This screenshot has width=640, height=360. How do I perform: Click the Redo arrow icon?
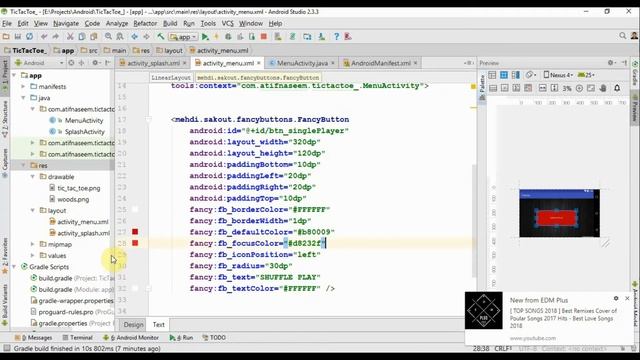(x=55, y=37)
